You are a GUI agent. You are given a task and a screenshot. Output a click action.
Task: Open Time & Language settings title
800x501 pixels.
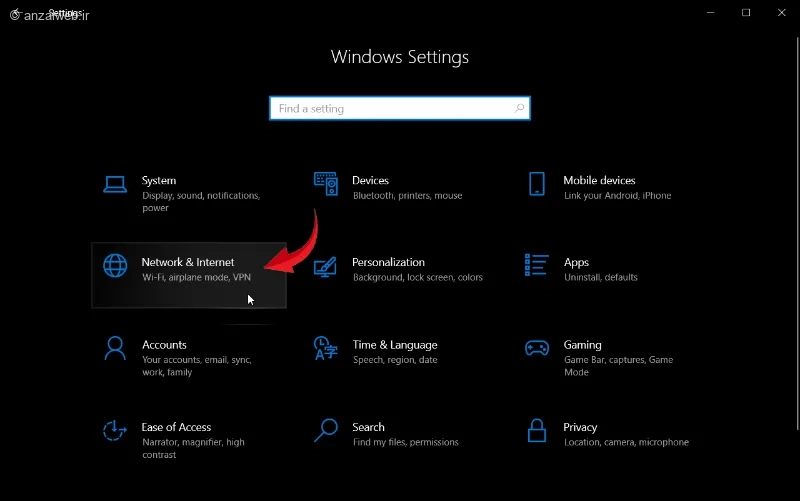[x=395, y=345]
